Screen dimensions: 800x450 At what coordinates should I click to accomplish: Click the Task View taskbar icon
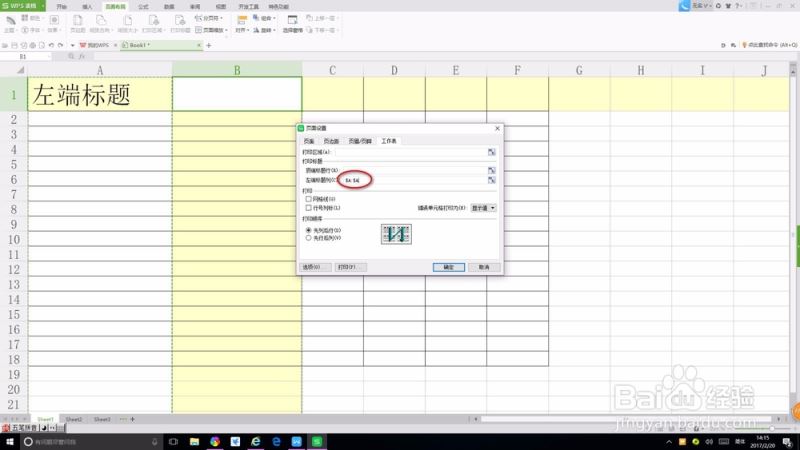[173, 441]
